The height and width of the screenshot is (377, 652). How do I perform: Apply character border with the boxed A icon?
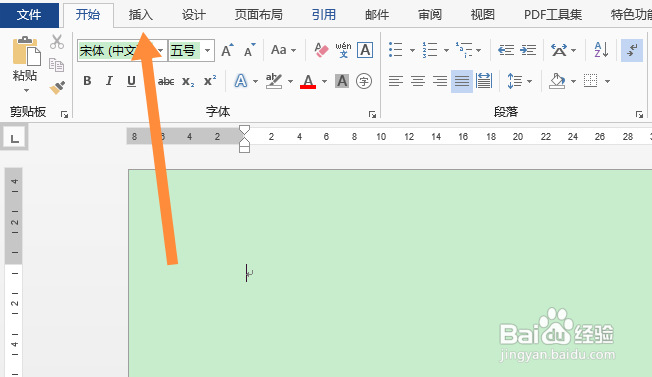pos(365,50)
